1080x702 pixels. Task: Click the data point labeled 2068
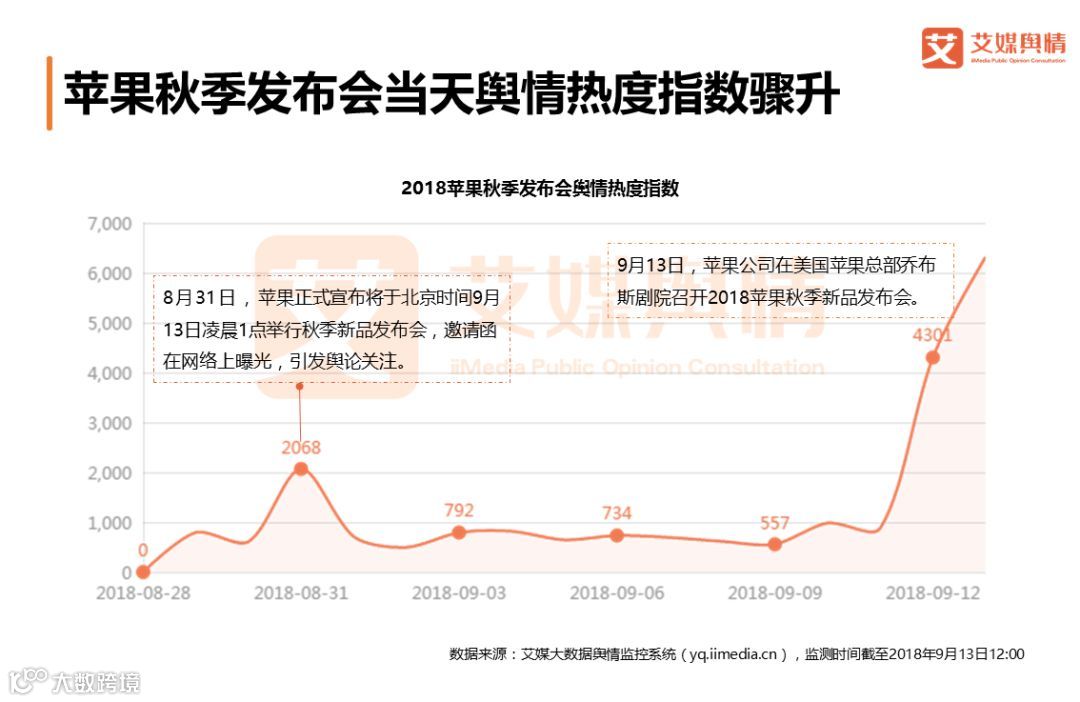click(x=301, y=469)
